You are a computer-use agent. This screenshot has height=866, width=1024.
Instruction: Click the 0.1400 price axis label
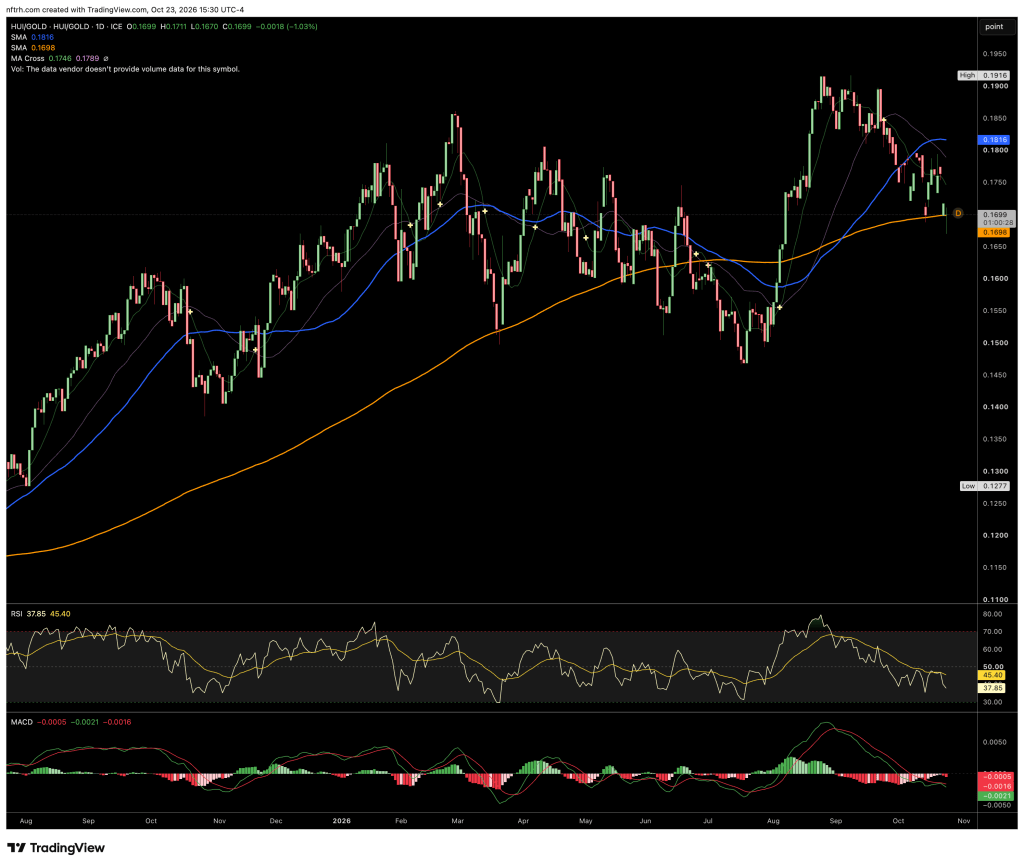point(995,407)
